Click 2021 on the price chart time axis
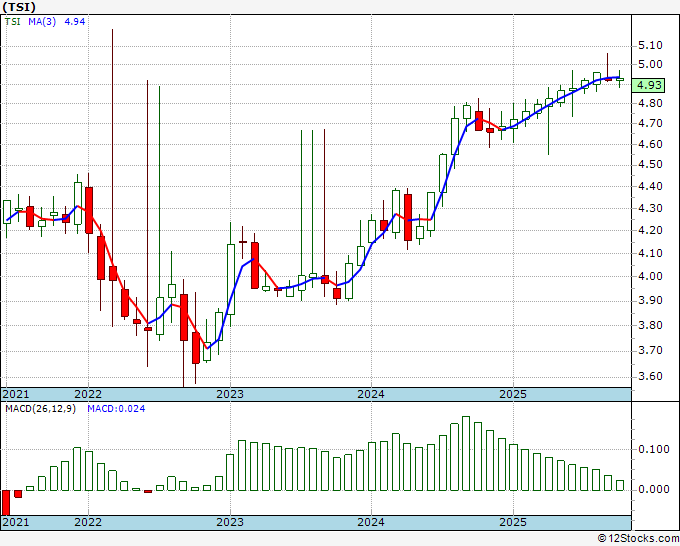The width and height of the screenshot is (680, 546). tap(16, 394)
